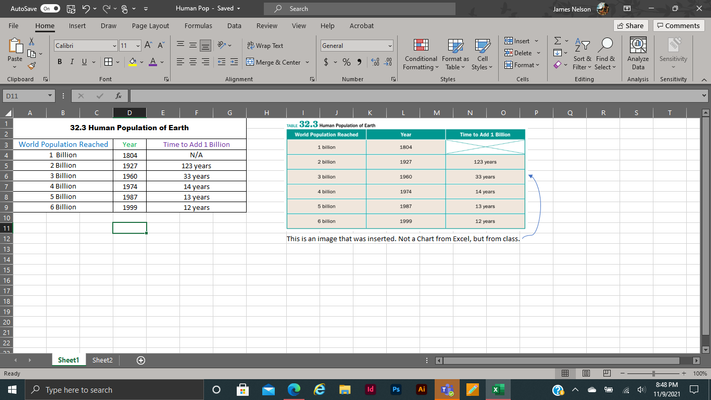Apply the yellow Fill Color swatch
The width and height of the screenshot is (711, 400).
coord(132,62)
